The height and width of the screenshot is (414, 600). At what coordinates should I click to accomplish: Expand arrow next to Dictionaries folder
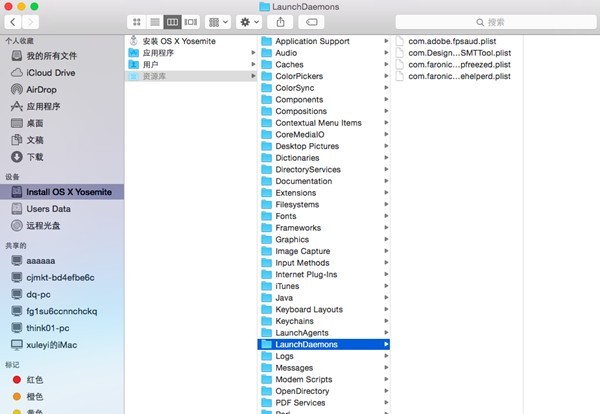coord(386,158)
